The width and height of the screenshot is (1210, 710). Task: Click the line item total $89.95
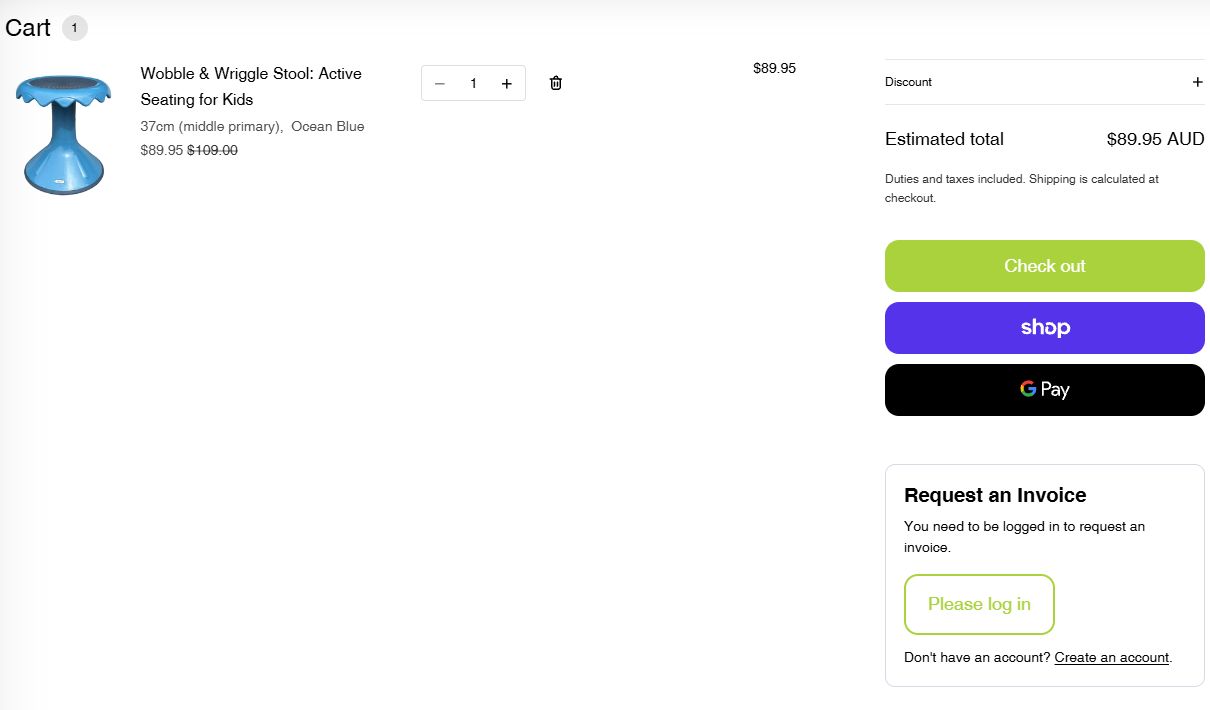point(774,68)
